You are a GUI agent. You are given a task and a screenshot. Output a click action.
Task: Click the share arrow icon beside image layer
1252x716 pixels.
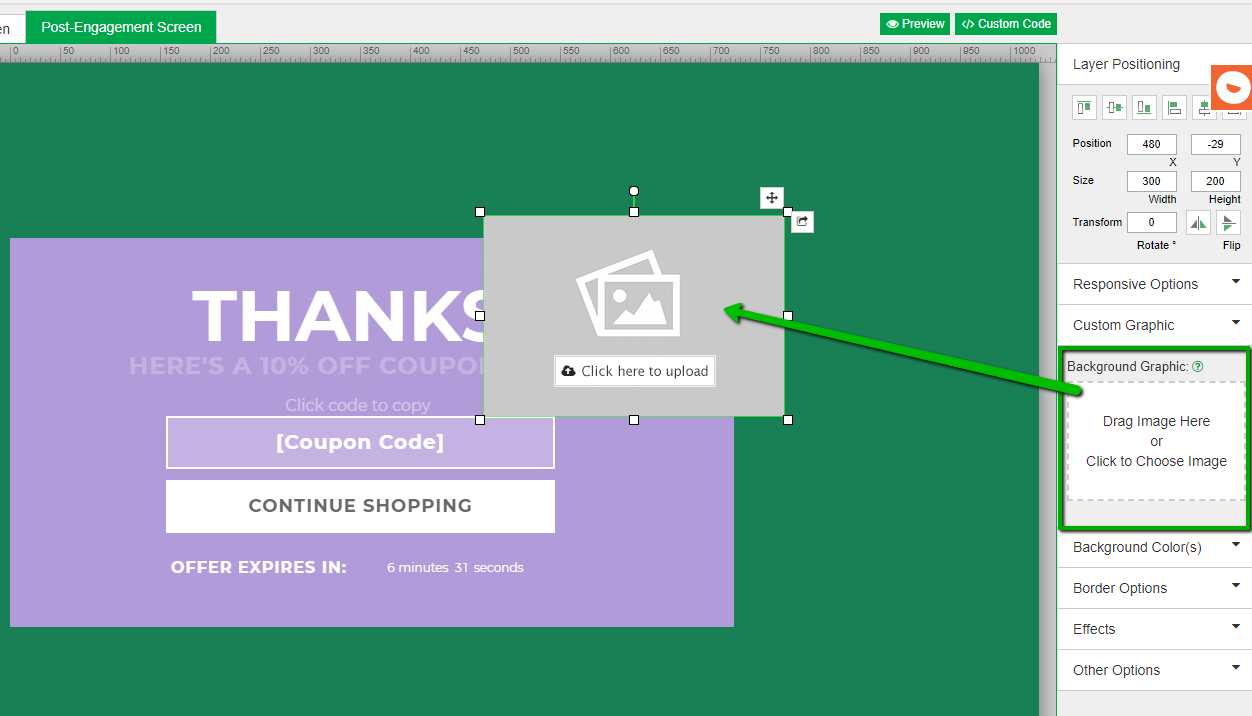click(x=802, y=222)
